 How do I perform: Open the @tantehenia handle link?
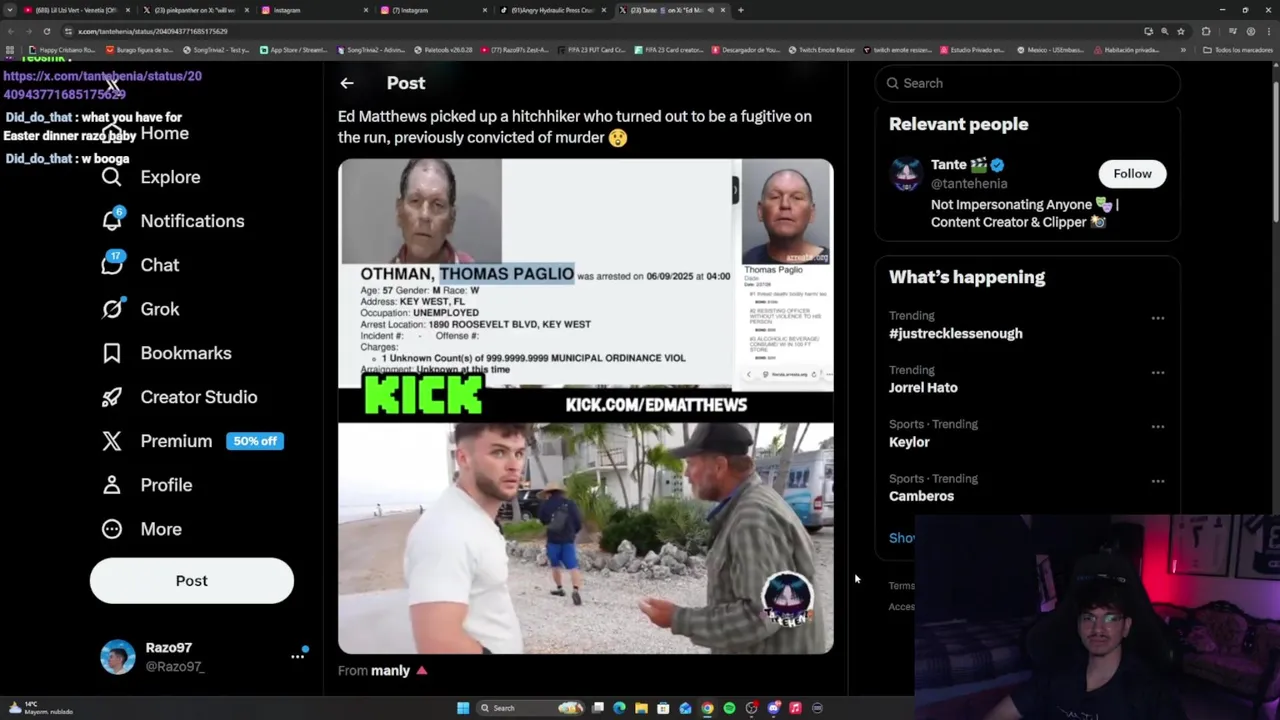coord(969,184)
